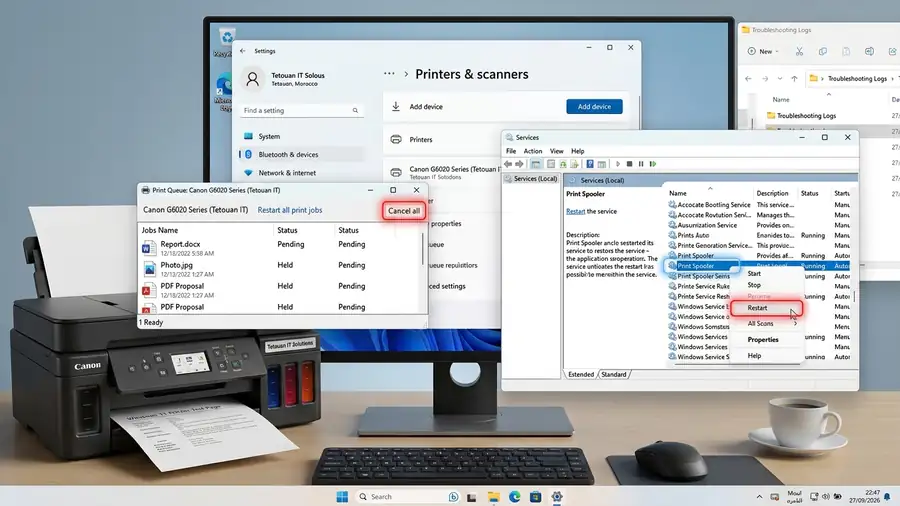Click the Rename icon in Explorer toolbar
The height and width of the screenshot is (506, 900).
tap(870, 52)
